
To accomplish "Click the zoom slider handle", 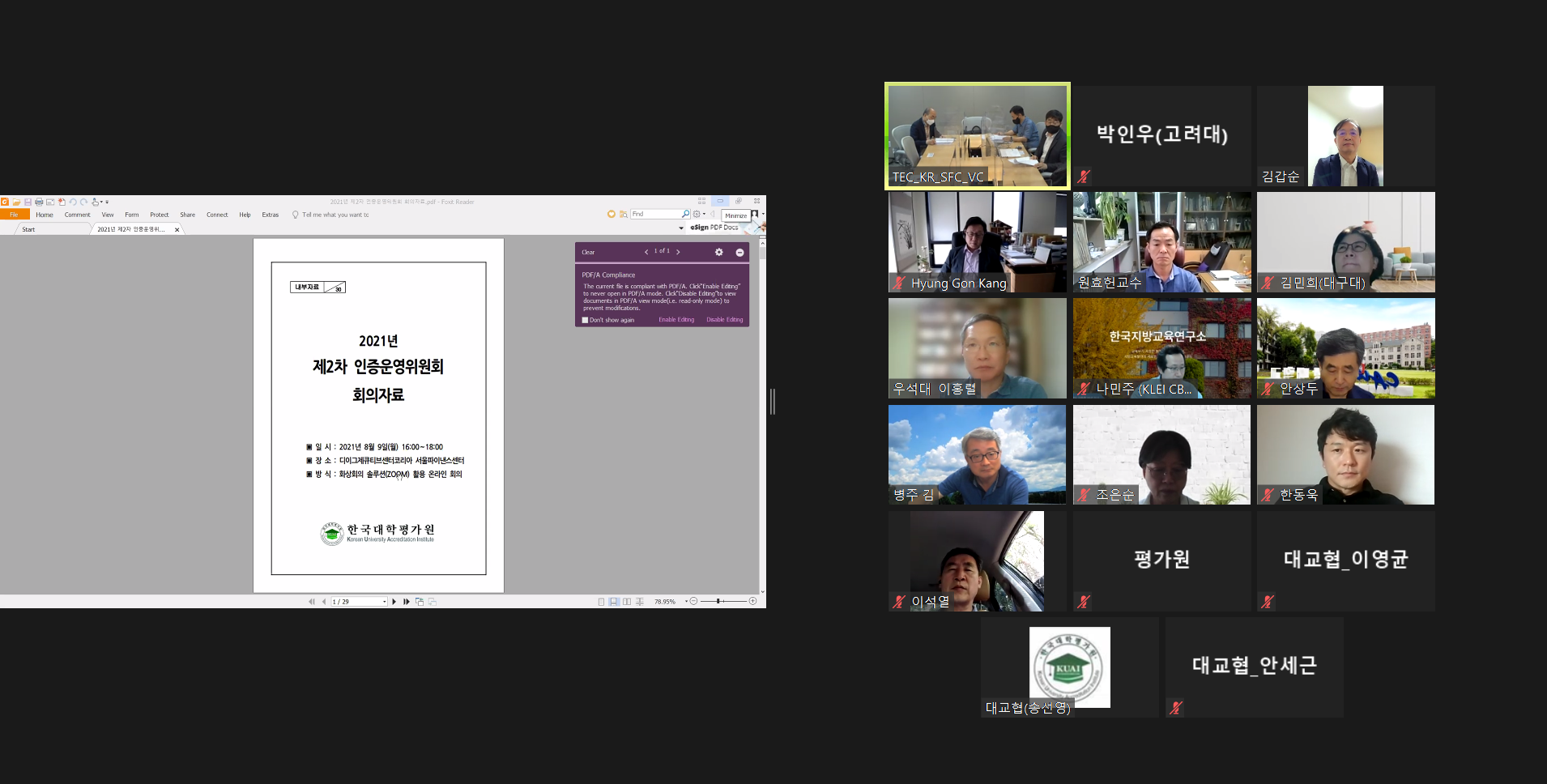I will tap(718, 601).
